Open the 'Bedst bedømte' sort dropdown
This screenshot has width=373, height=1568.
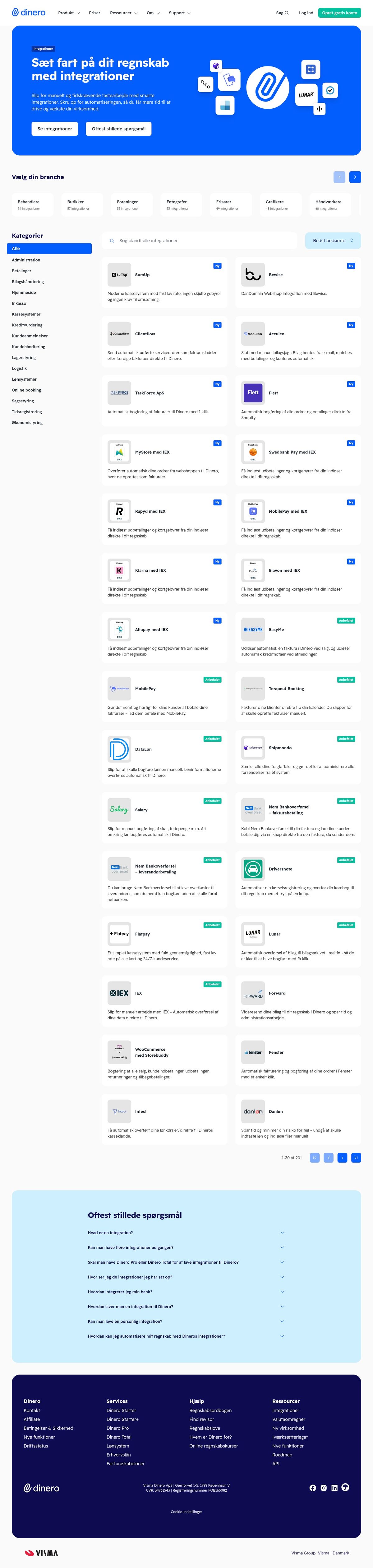(333, 240)
